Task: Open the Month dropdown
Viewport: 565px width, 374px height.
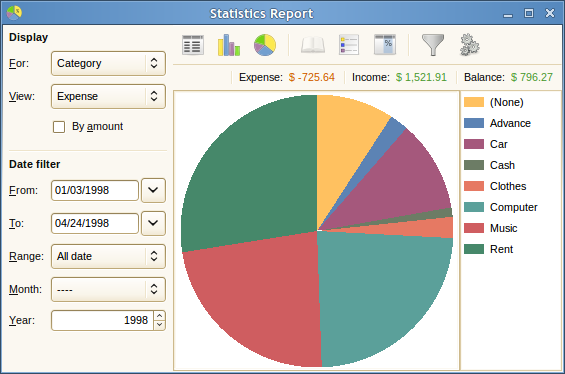Action: [108, 289]
